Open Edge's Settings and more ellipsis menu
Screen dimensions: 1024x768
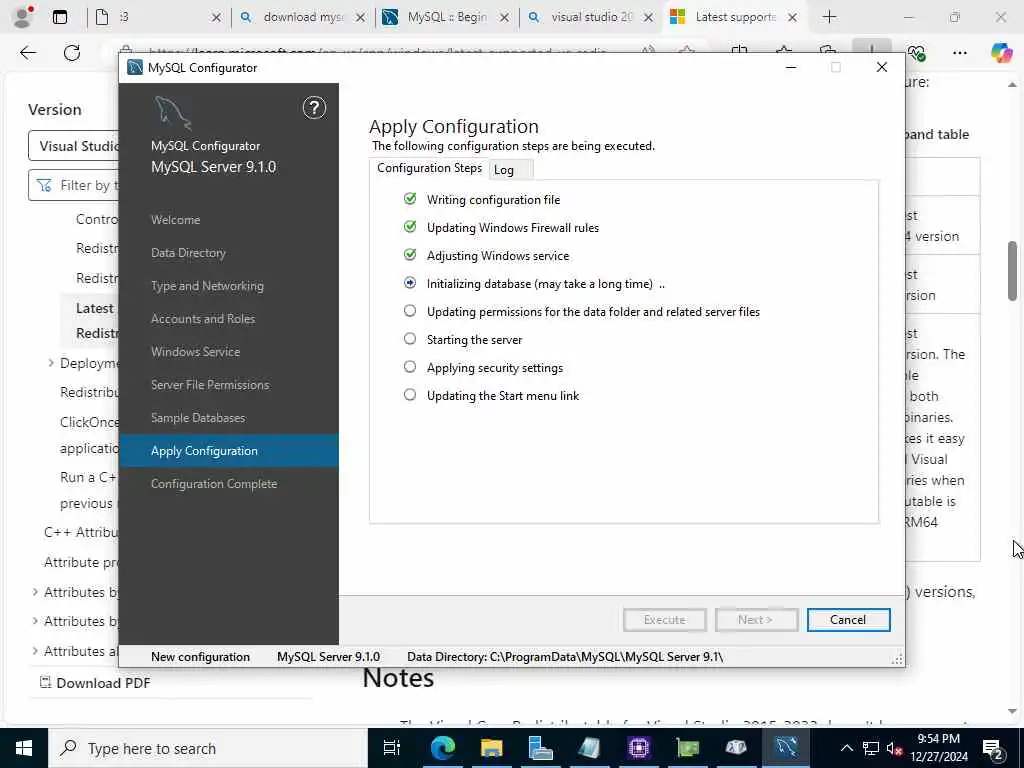(959, 53)
